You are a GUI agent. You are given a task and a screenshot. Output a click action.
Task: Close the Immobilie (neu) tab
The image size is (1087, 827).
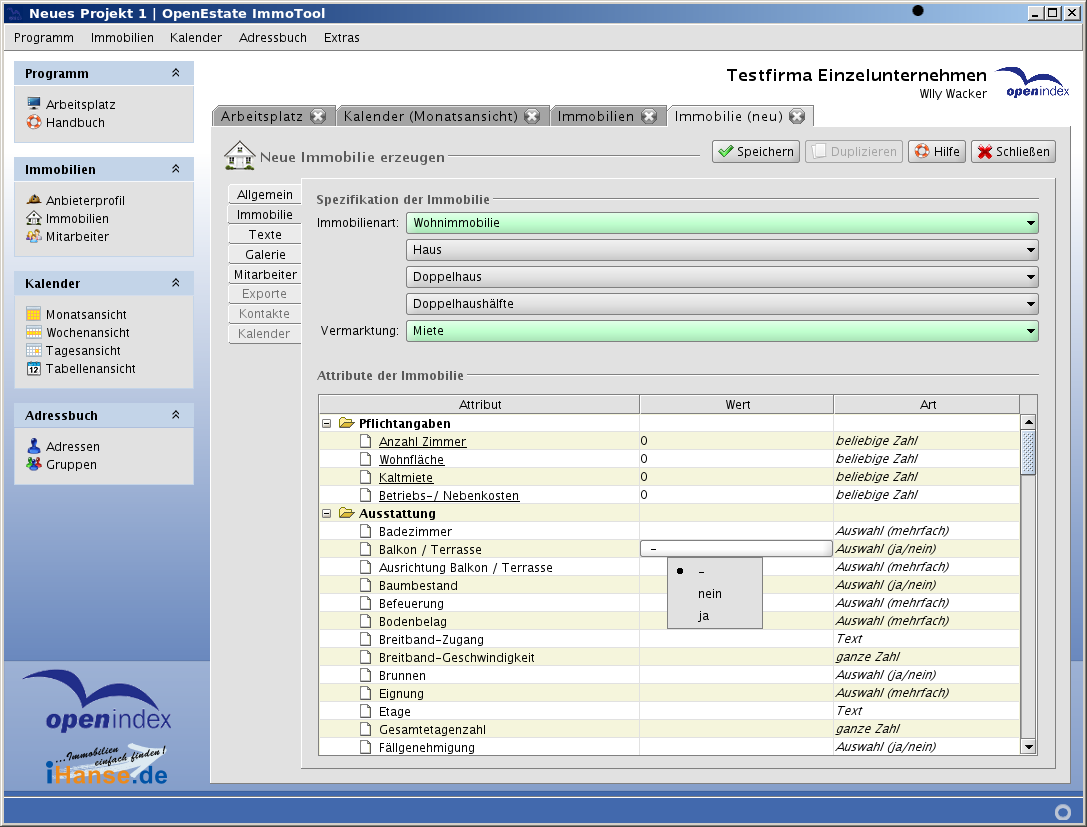click(797, 116)
